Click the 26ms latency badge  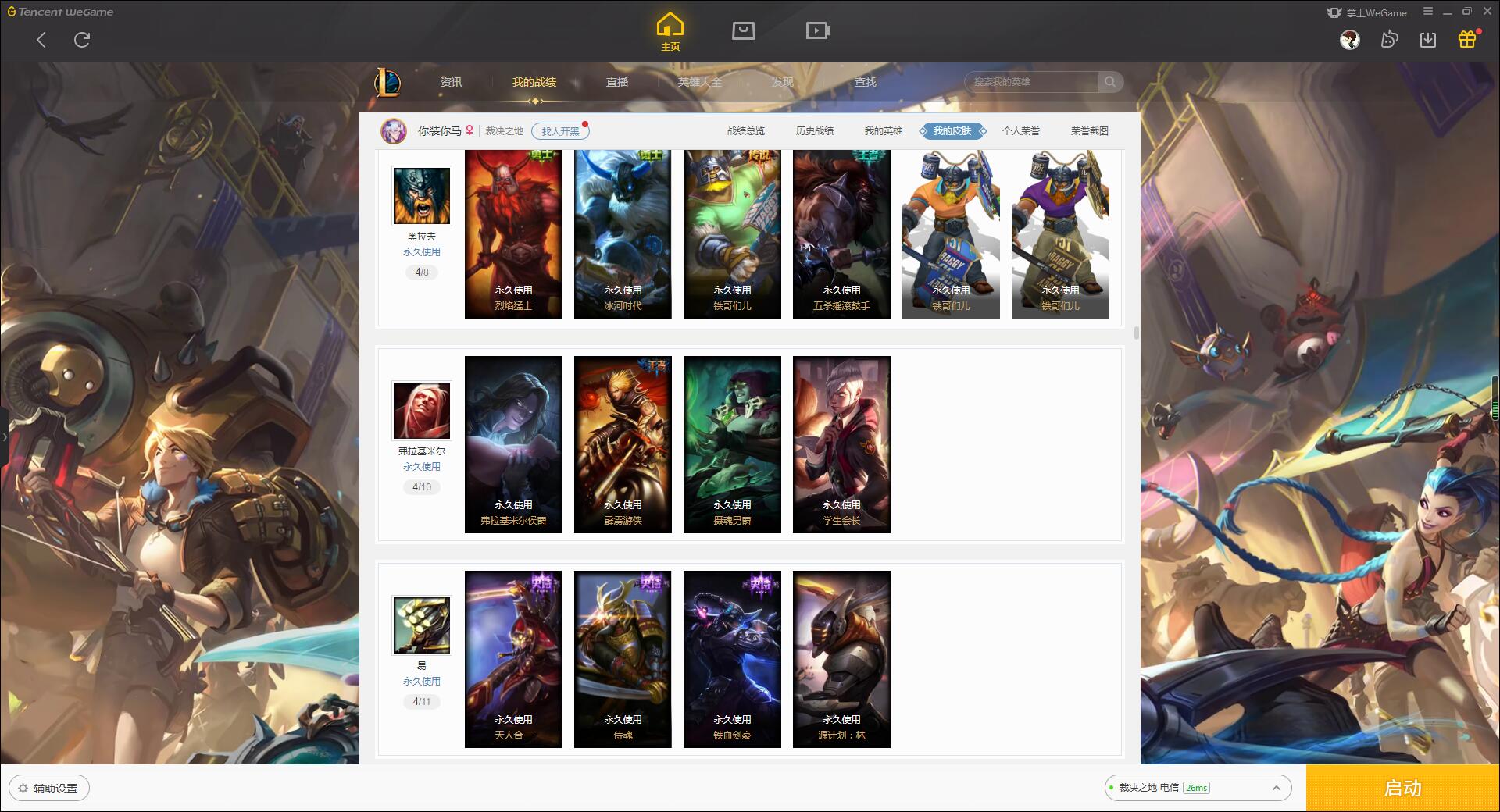click(x=1196, y=788)
